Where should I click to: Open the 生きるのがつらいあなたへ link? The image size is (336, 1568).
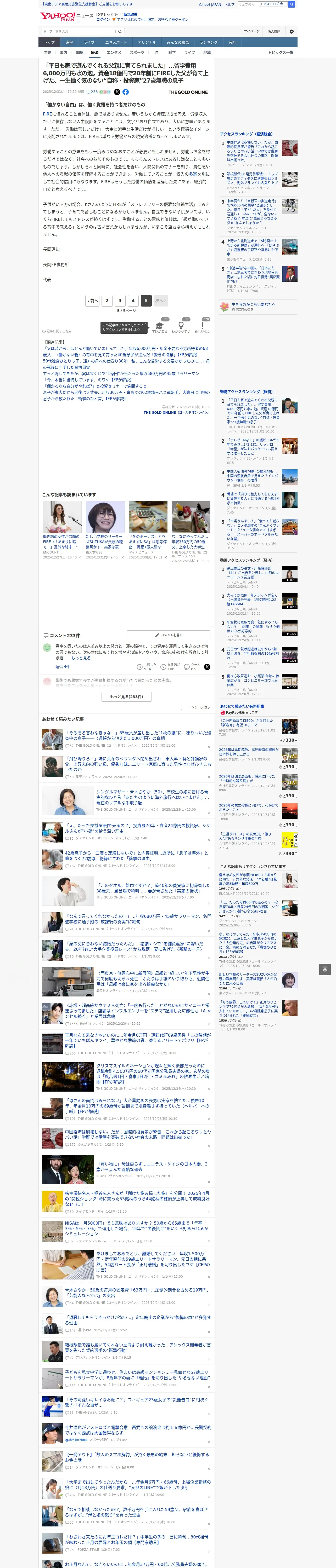coord(253,304)
